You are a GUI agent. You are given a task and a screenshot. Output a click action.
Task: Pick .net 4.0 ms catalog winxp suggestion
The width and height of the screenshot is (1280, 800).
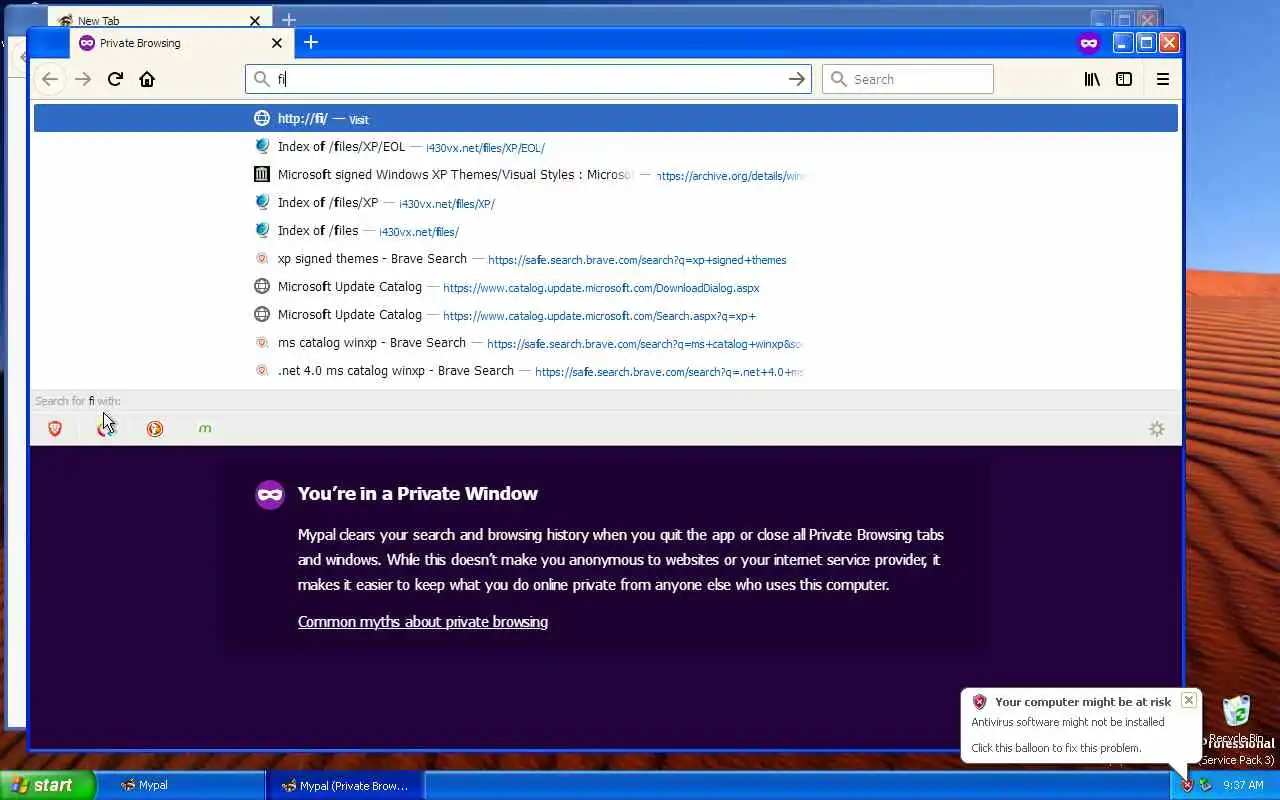click(606, 370)
